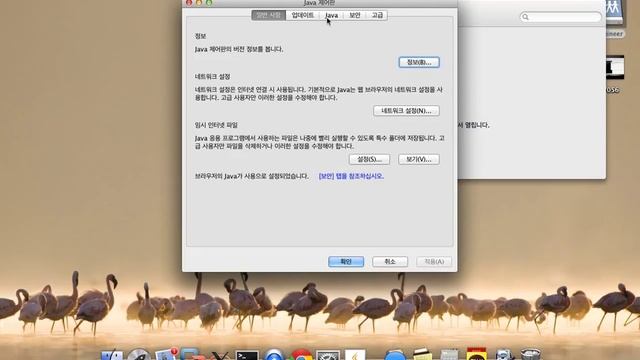Open the 고급 tab

tap(377, 16)
